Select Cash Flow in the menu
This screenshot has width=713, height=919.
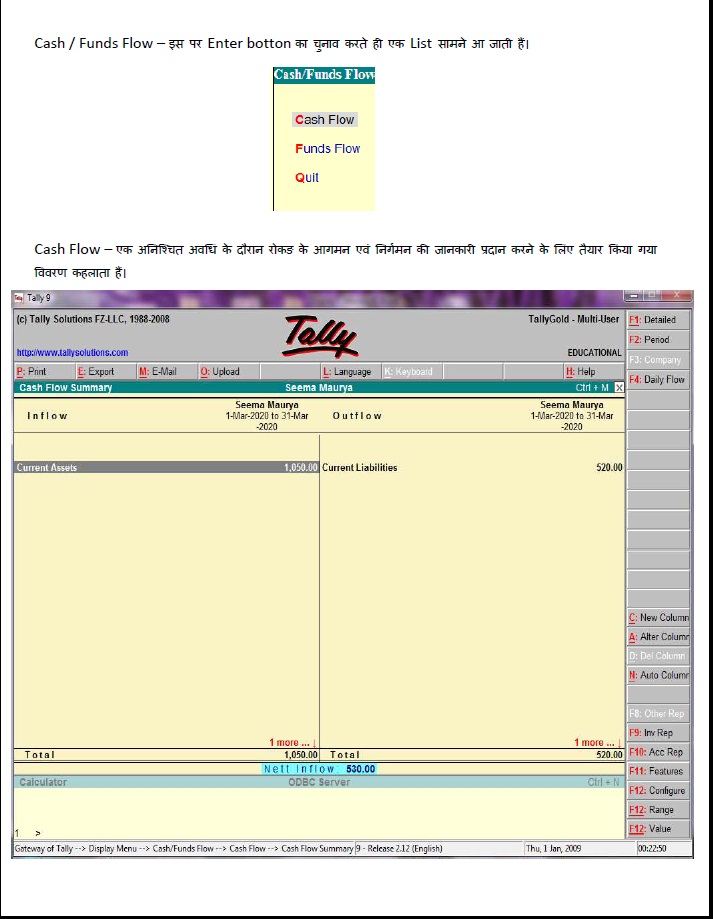(x=324, y=119)
